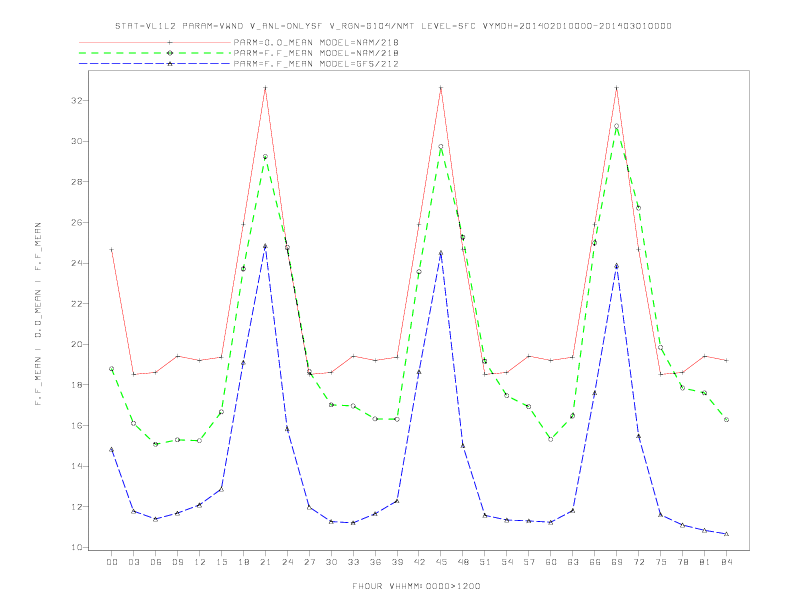Viewport: 792px width, 612px height.
Task: Click the y-axis tick label 14
Action: tap(76, 466)
